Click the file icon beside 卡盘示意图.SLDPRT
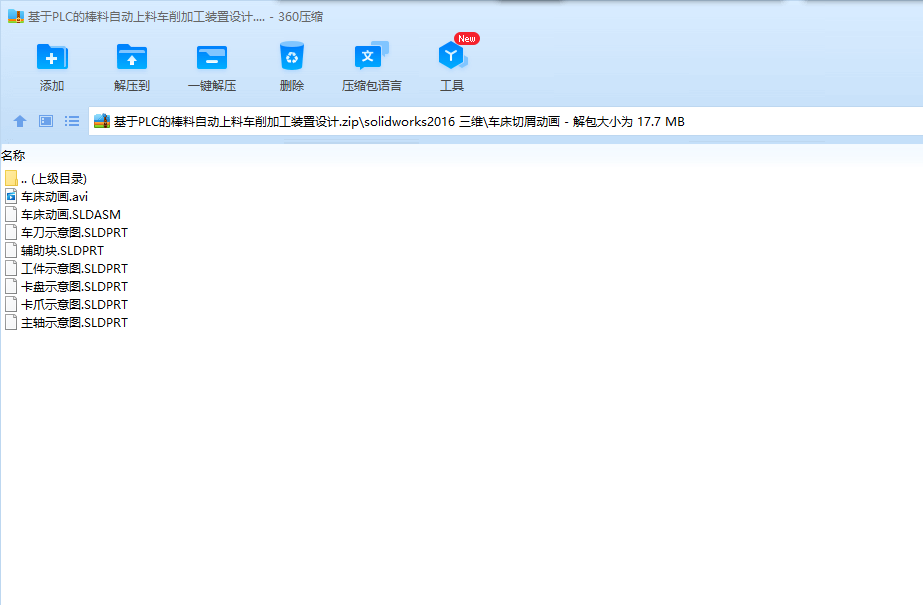The height and width of the screenshot is (605, 923). [11, 286]
